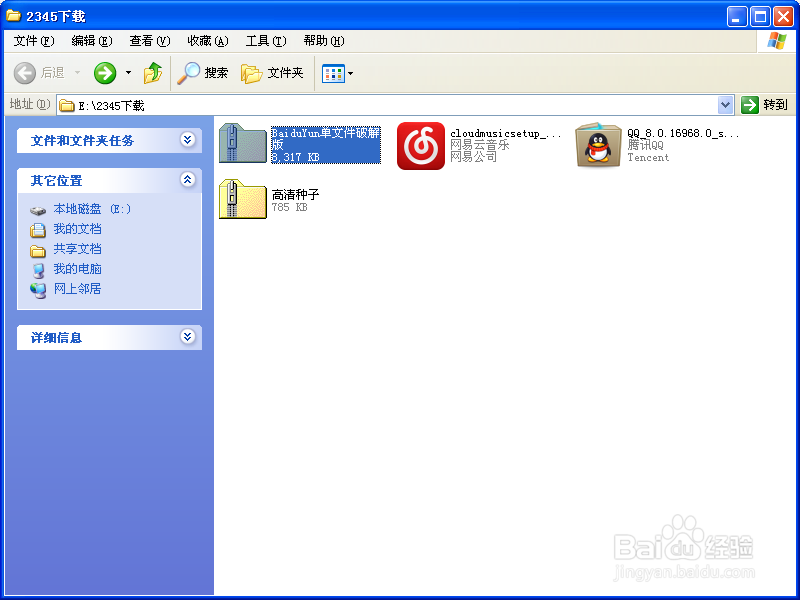Minimize the 2345下载 window
This screenshot has width=800, height=600.
click(737, 16)
